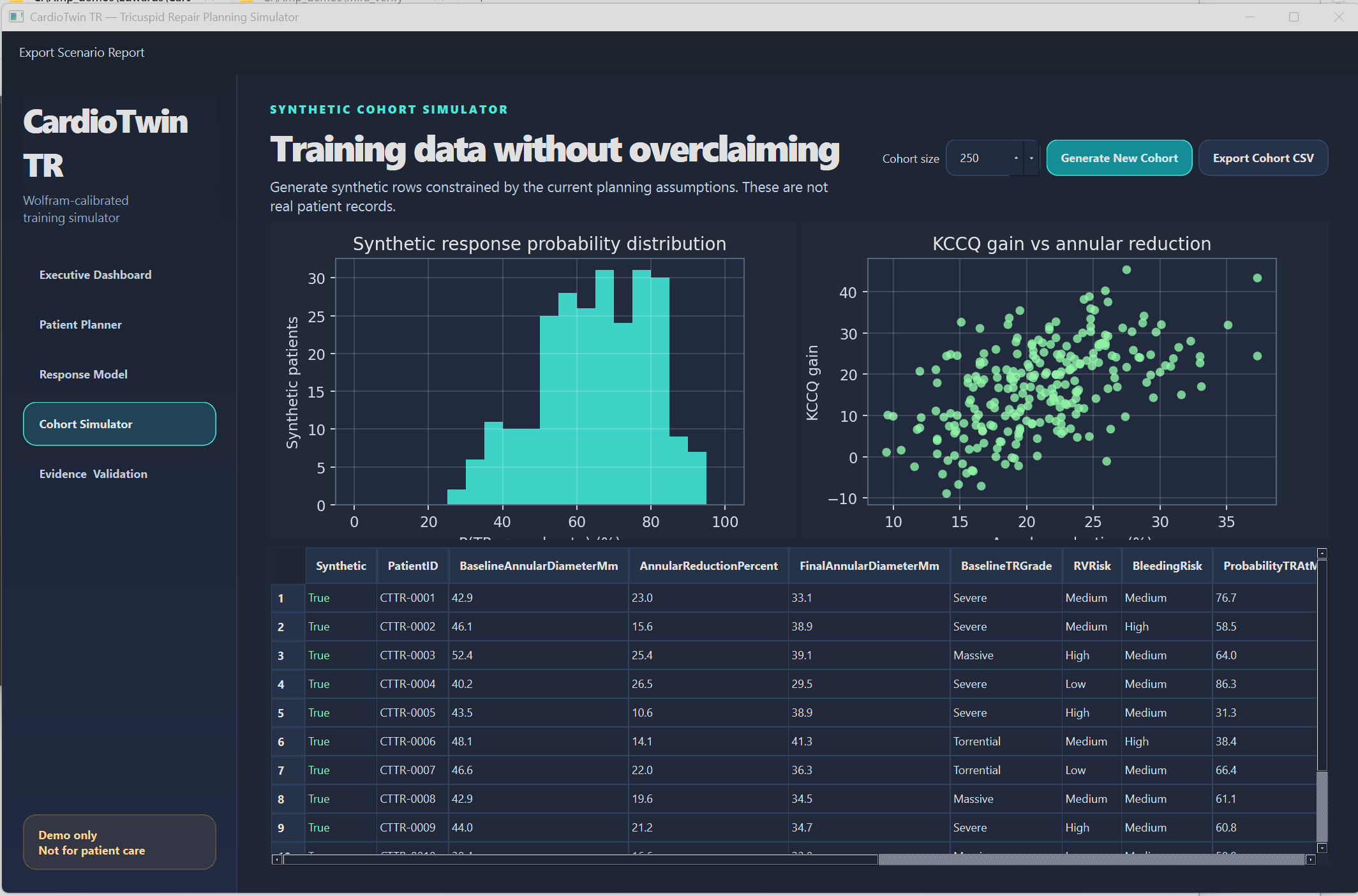
Task: Click baseline diameter 44.0 cell
Action: (x=539, y=828)
